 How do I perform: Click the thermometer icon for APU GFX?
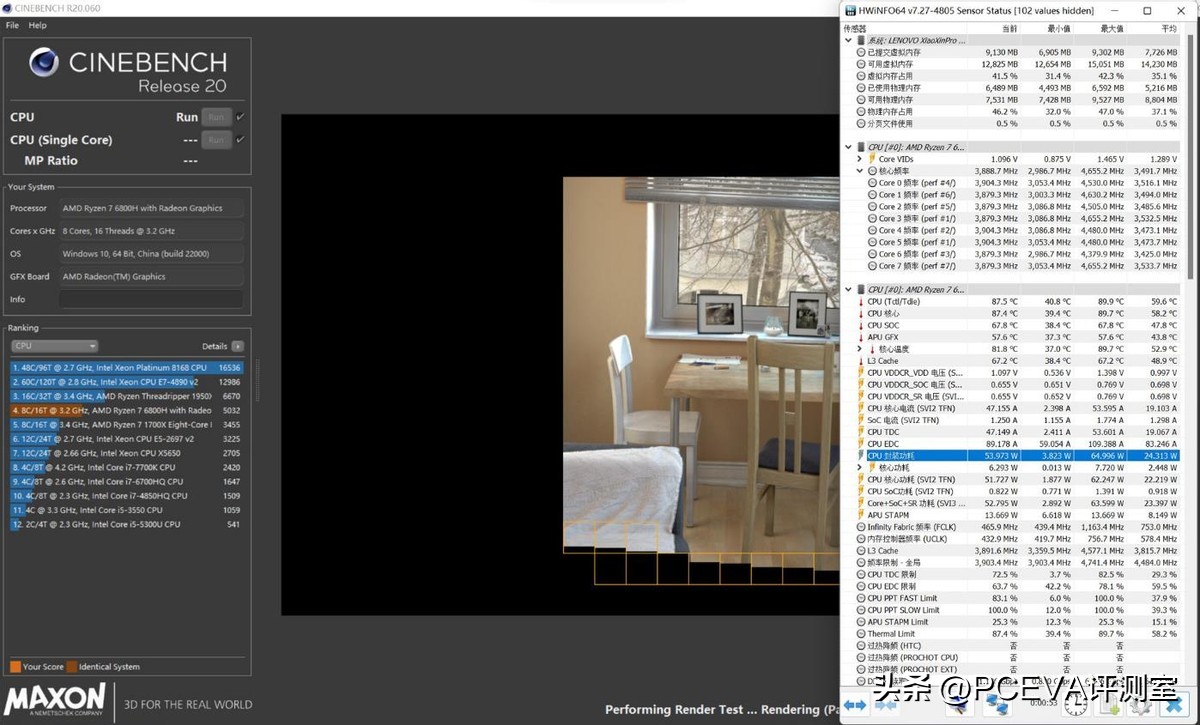tap(861, 337)
